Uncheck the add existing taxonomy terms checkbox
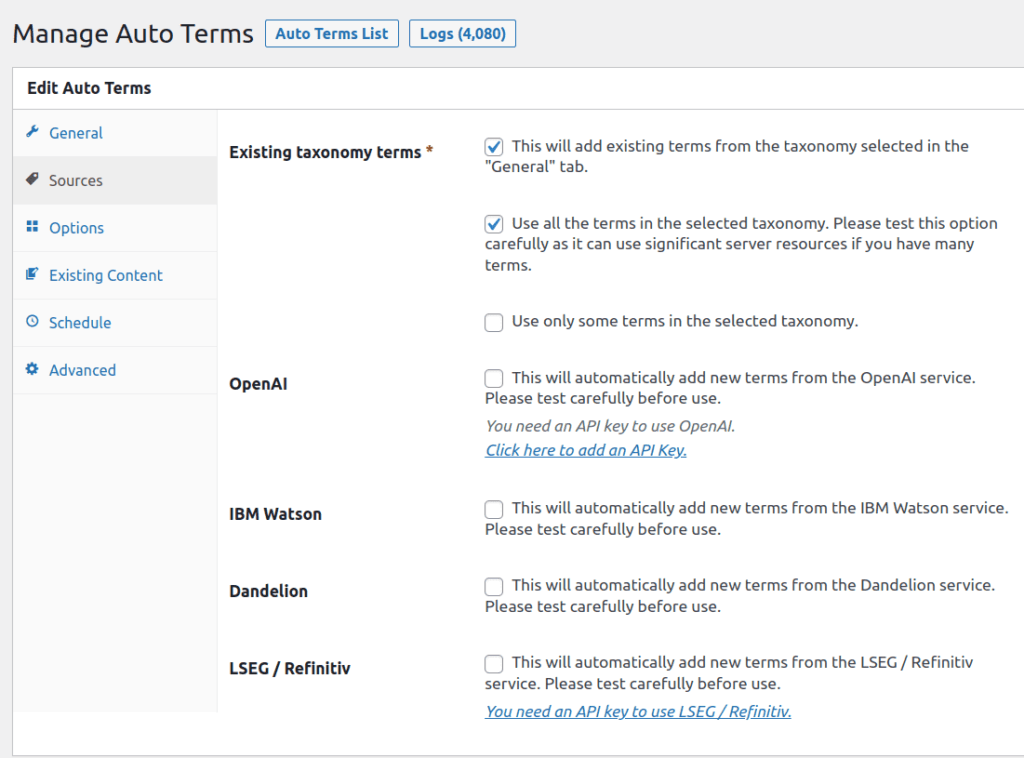 tap(494, 147)
